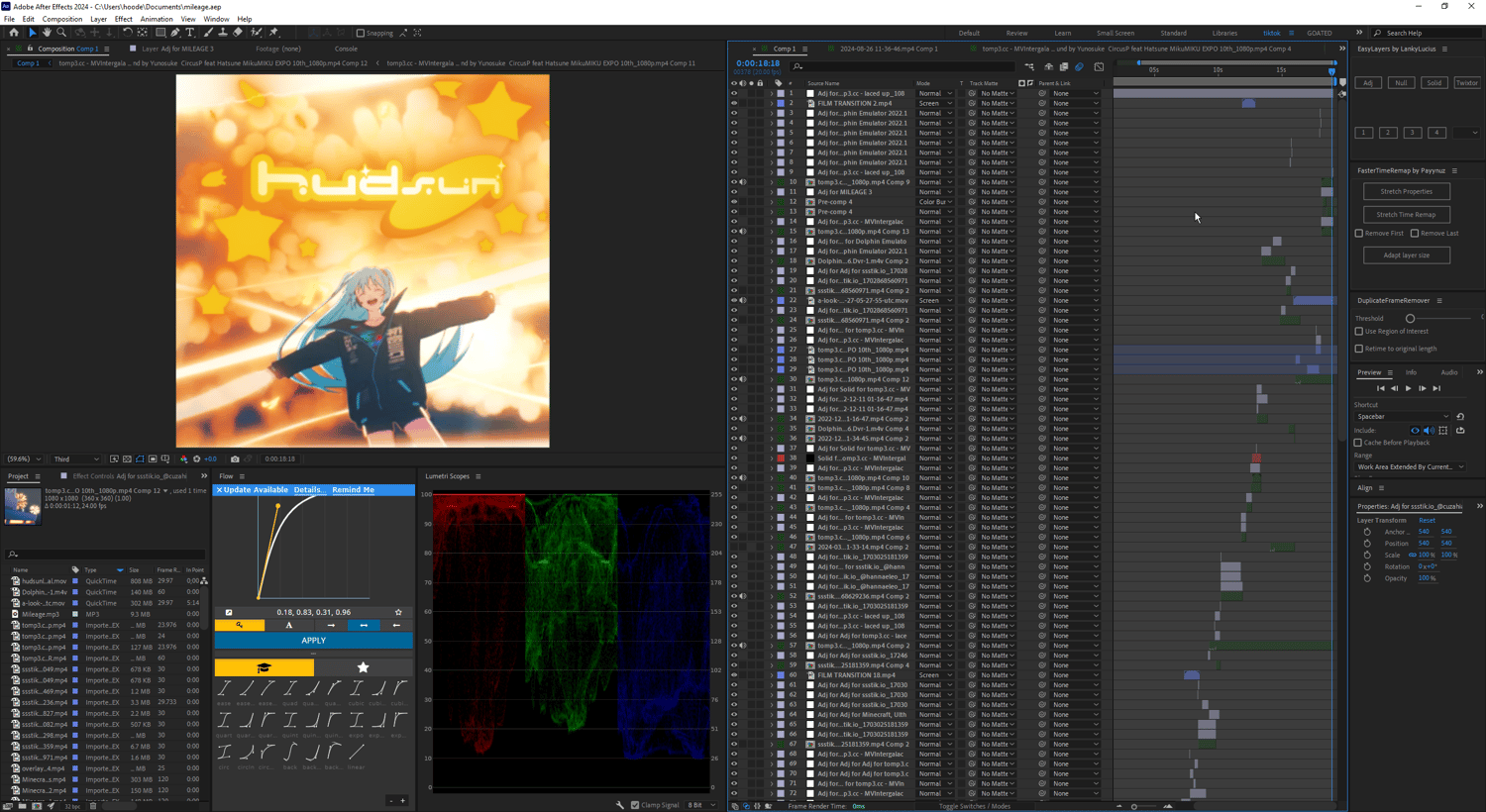1486x812 pixels.
Task: Click Adapt layer size button
Action: [x=1406, y=254]
